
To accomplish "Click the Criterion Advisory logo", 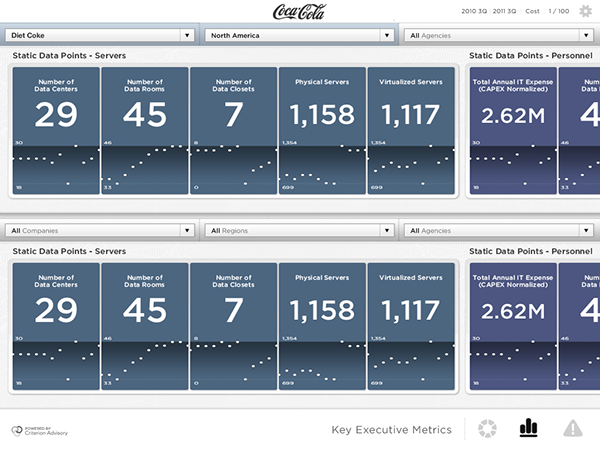I will pyautogui.click(x=39, y=431).
